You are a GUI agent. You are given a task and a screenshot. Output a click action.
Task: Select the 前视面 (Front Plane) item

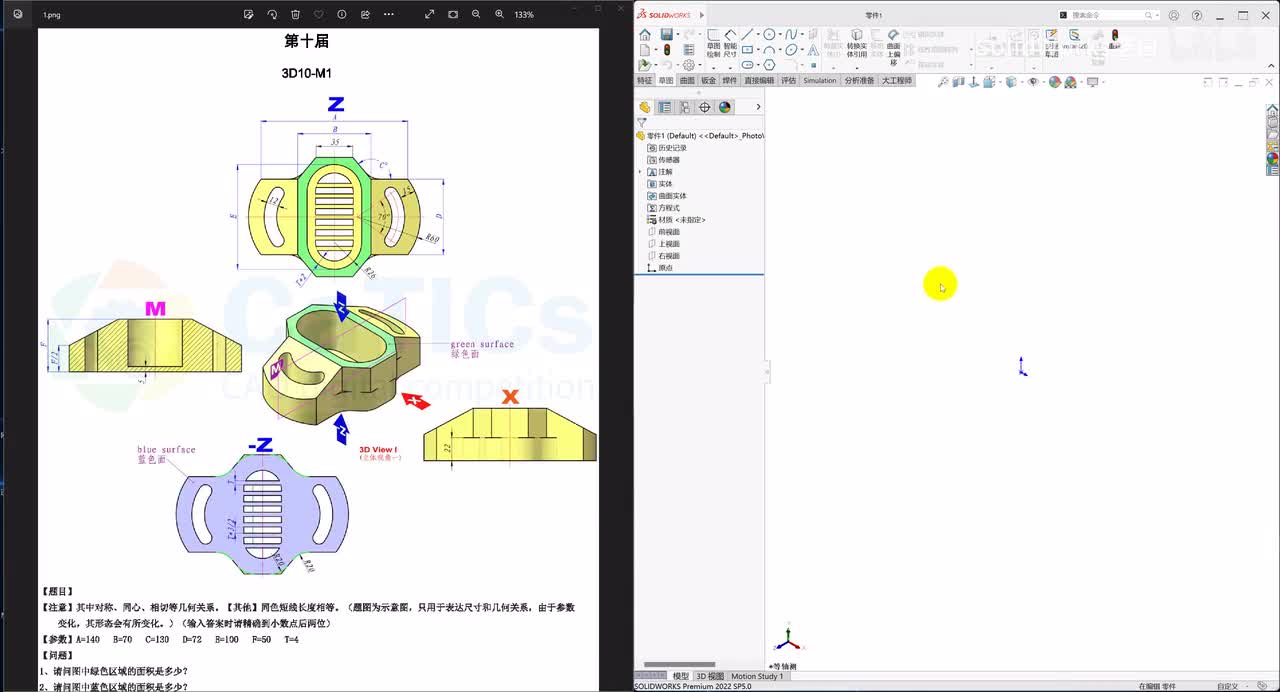pyautogui.click(x=669, y=232)
